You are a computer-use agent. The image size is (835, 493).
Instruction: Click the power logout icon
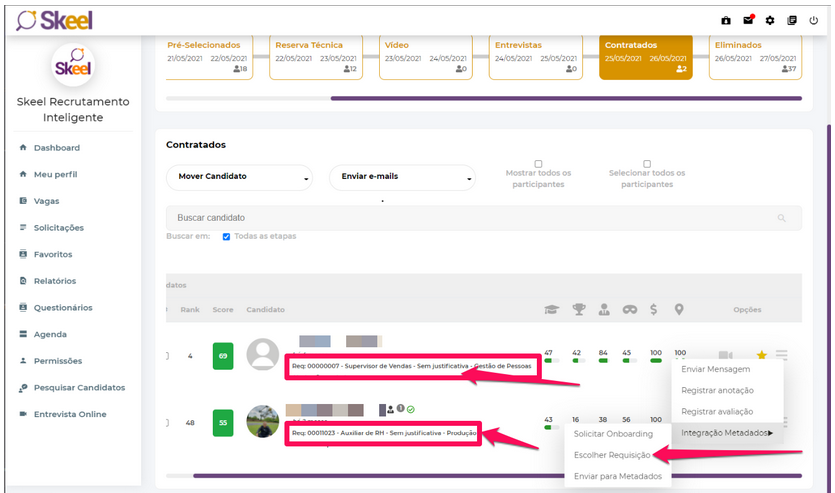point(813,20)
